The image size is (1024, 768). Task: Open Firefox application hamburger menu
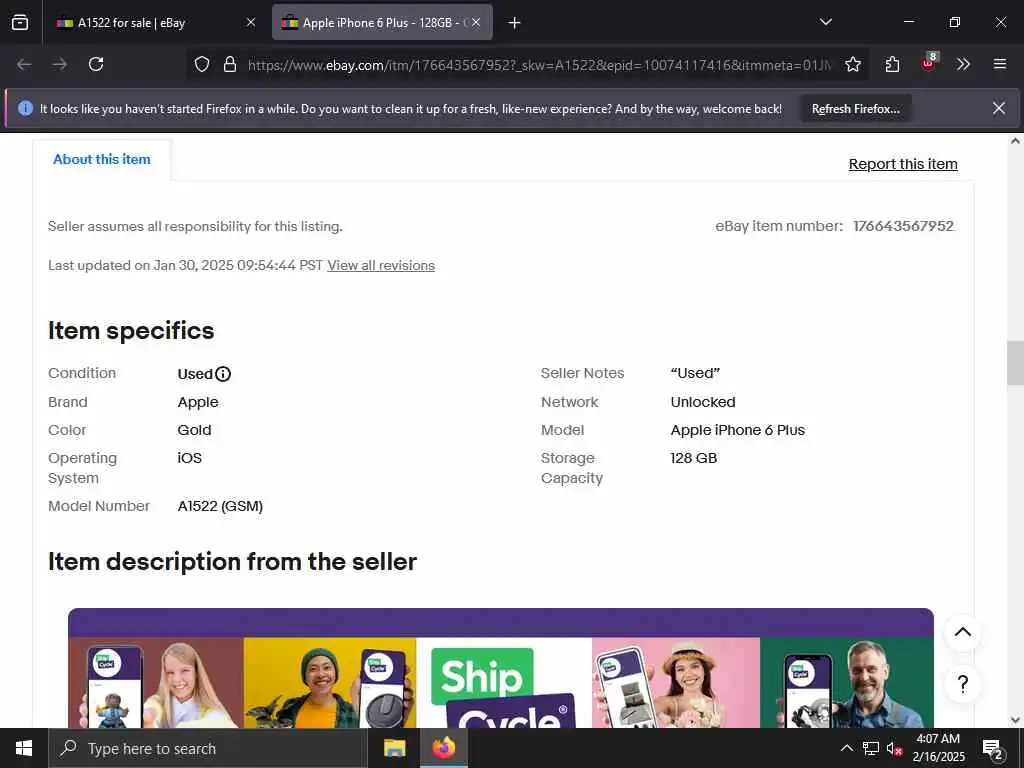[x=1000, y=64]
